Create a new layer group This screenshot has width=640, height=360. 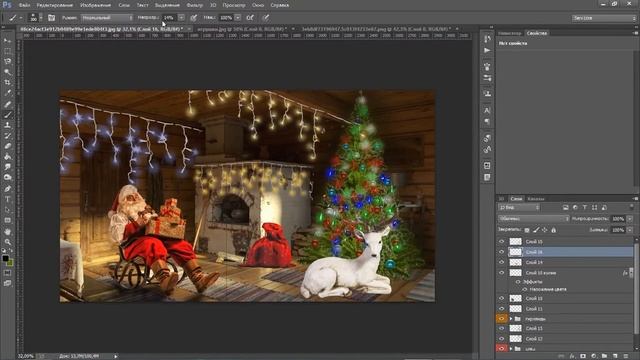click(x=604, y=356)
